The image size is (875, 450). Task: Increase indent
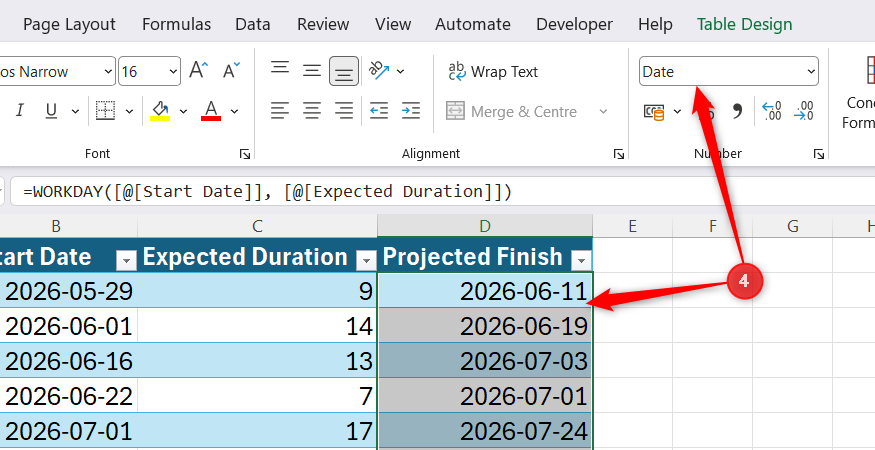[411, 111]
